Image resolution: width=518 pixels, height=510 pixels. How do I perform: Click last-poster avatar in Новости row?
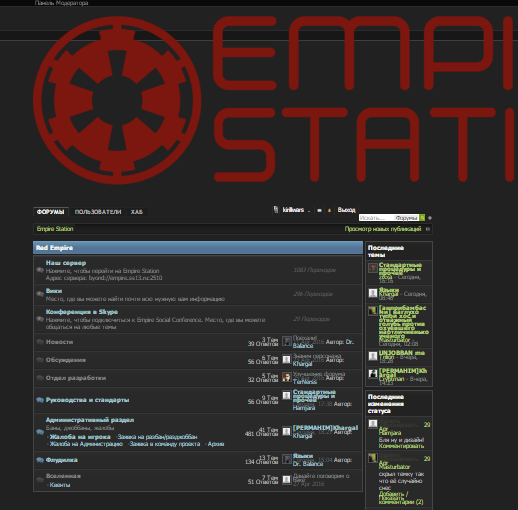click(287, 341)
